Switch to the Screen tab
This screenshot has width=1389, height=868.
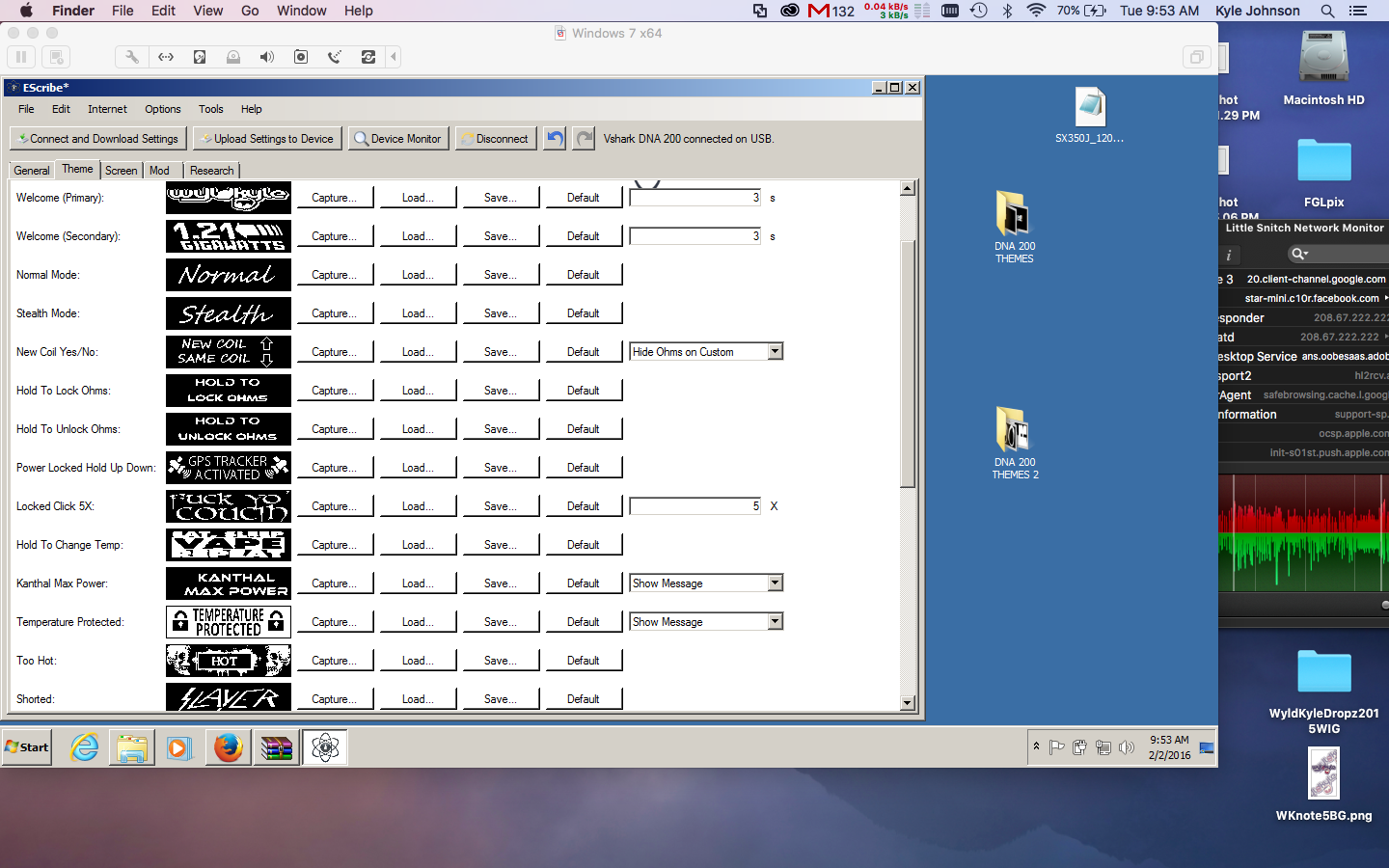(x=121, y=170)
